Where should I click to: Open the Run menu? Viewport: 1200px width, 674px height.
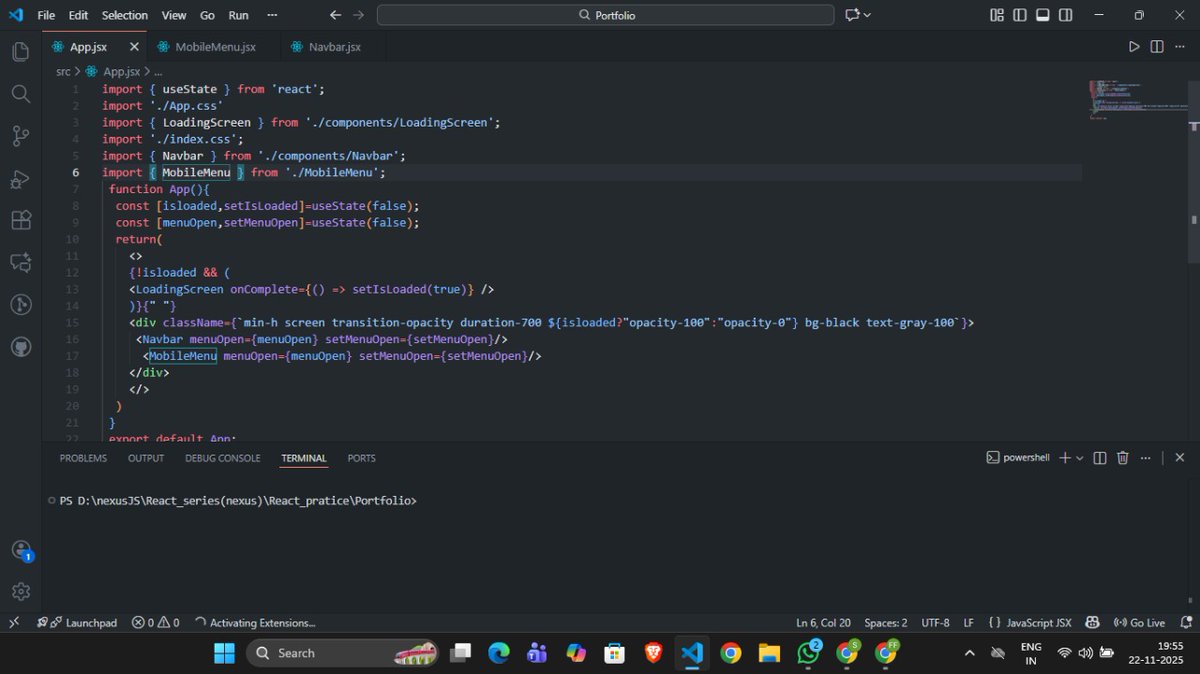pyautogui.click(x=238, y=15)
